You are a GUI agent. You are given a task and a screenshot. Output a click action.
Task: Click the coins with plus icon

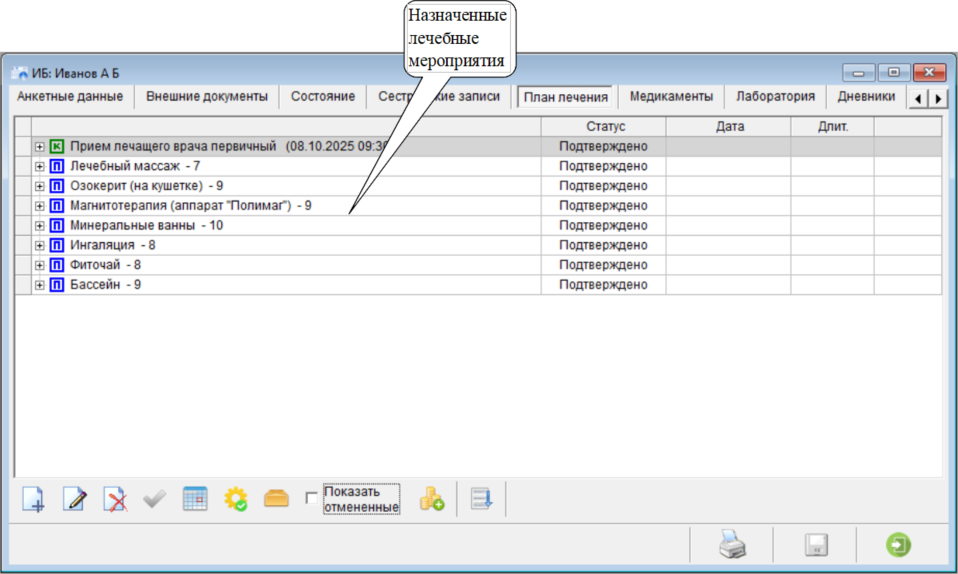coord(432,499)
